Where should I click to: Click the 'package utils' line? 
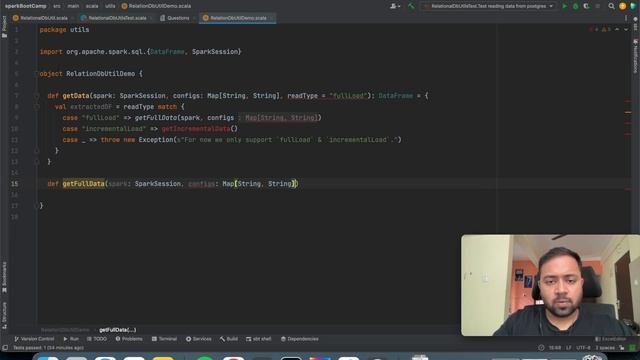coord(64,30)
